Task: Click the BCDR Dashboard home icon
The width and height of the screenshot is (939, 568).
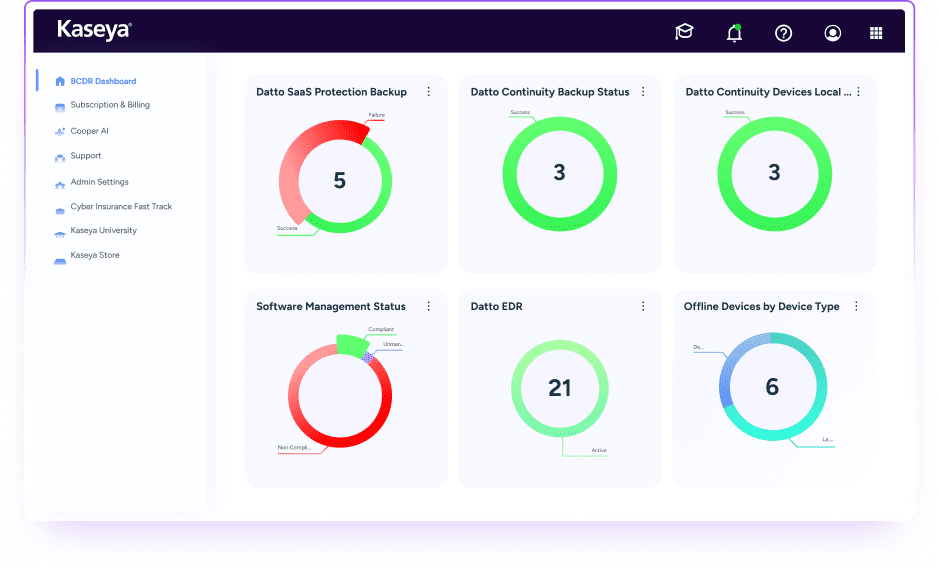Action: 60,81
